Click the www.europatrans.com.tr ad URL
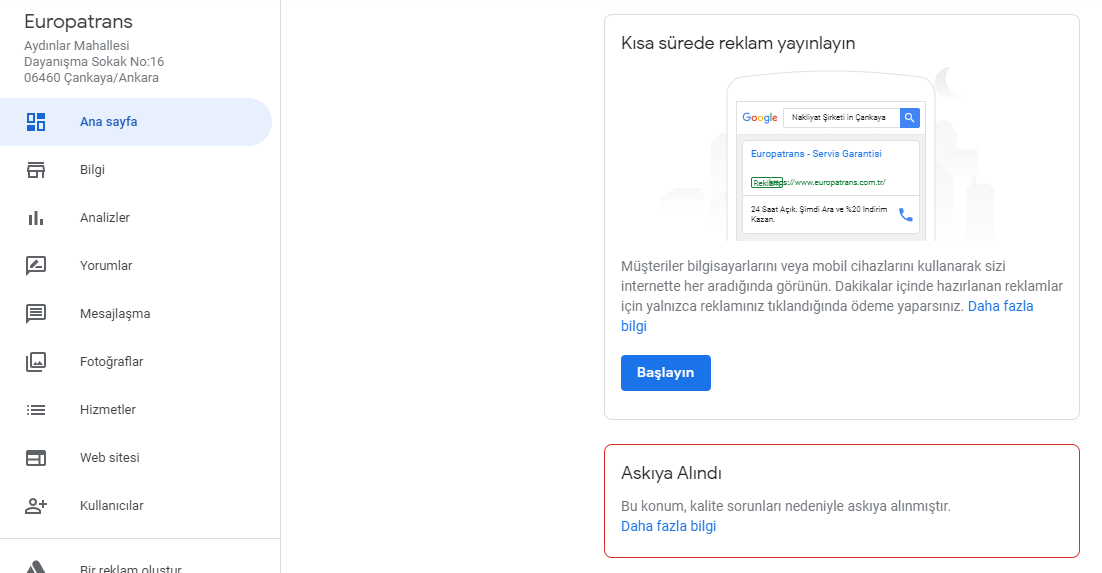1102x573 pixels. pyautogui.click(x=827, y=182)
